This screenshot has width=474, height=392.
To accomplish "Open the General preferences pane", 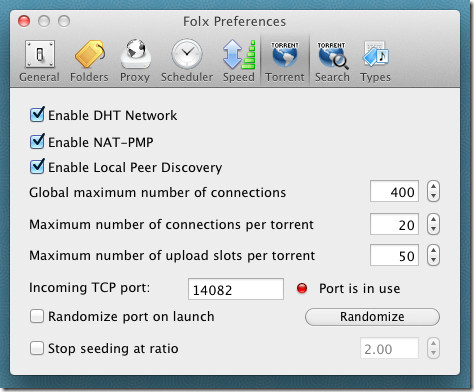I will 40,61.
